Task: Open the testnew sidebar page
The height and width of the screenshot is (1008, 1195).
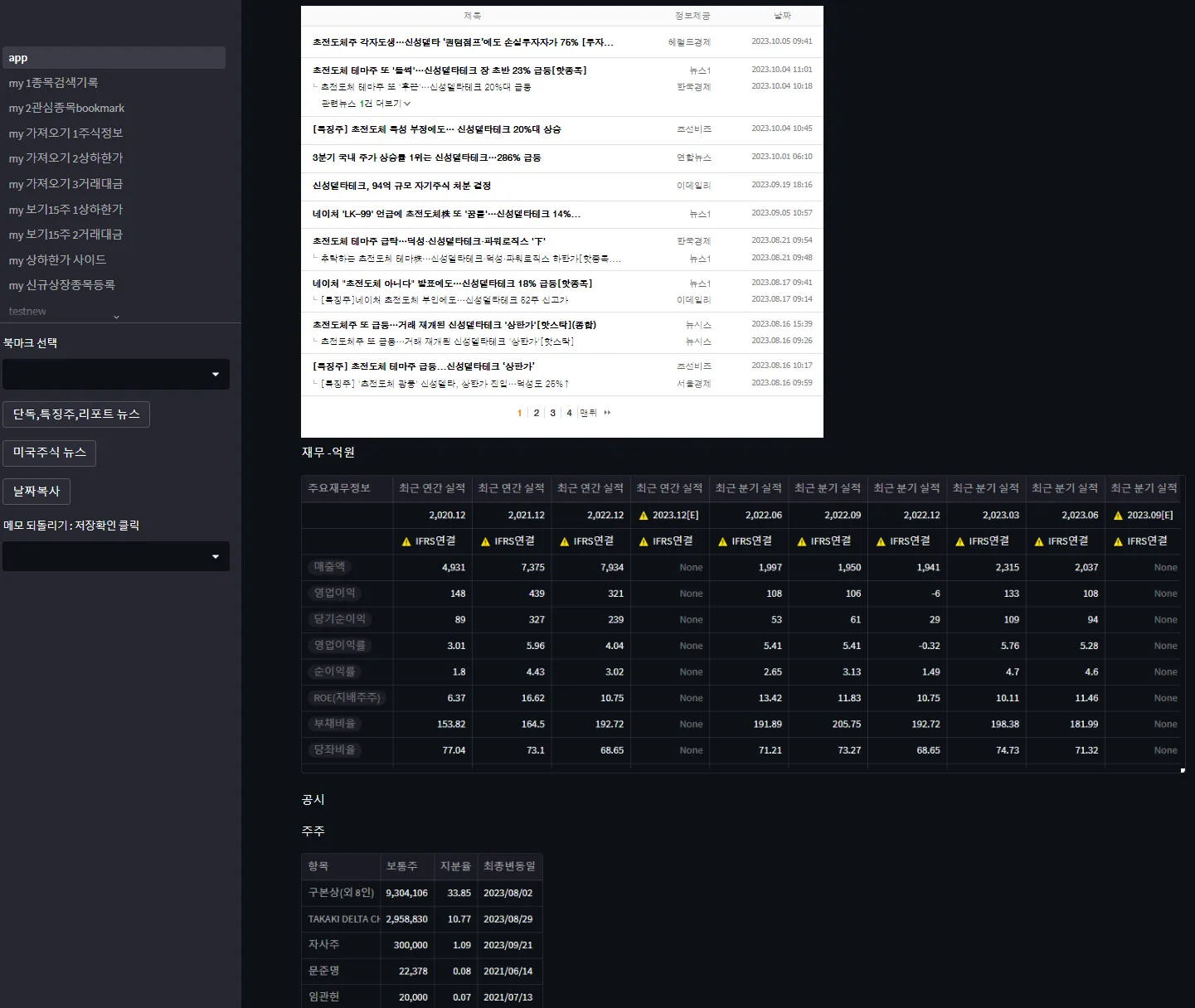Action: (x=27, y=311)
